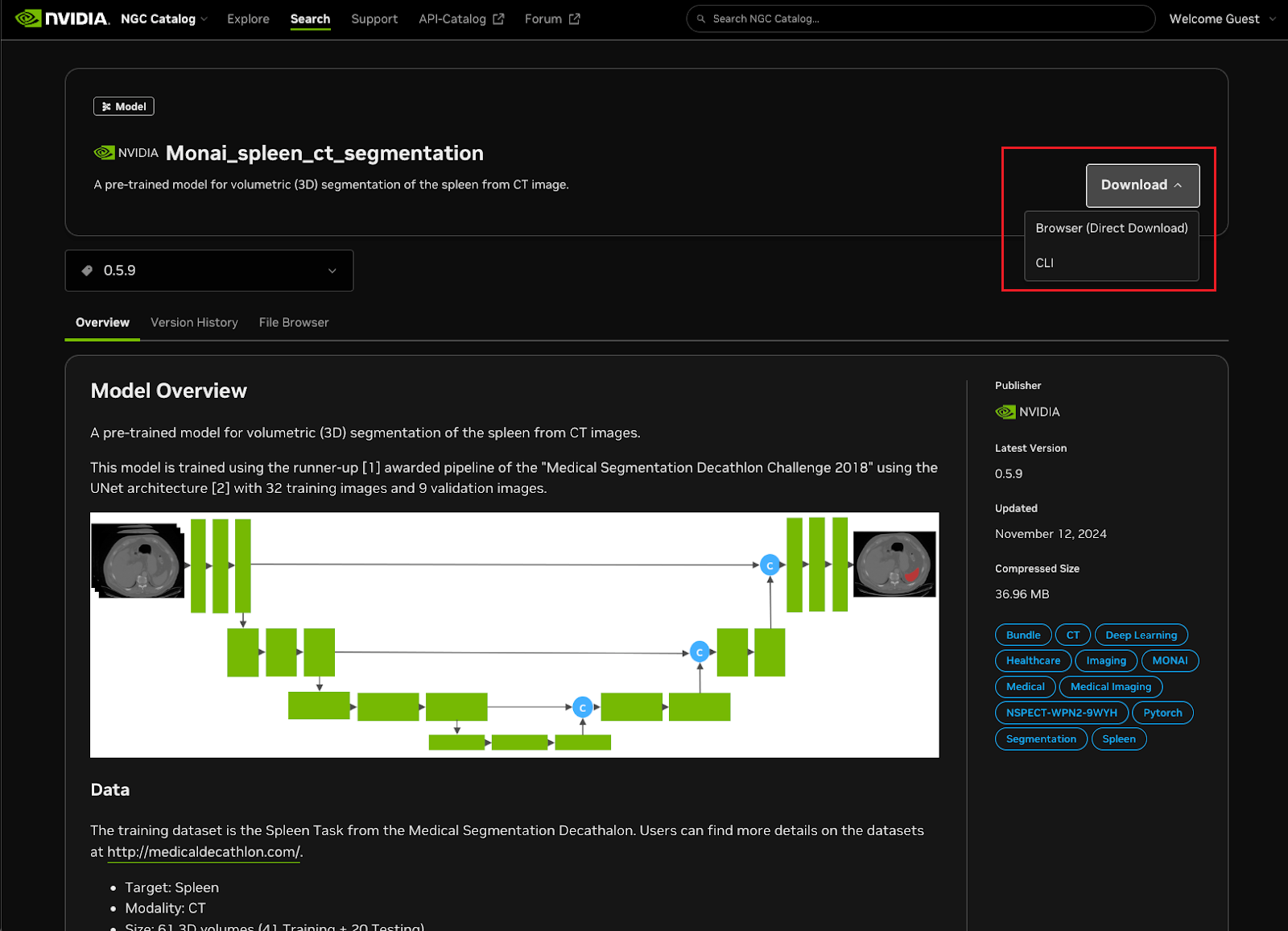This screenshot has height=931, width=1288.
Task: Click the Medical tag
Action: pyautogui.click(x=1025, y=687)
